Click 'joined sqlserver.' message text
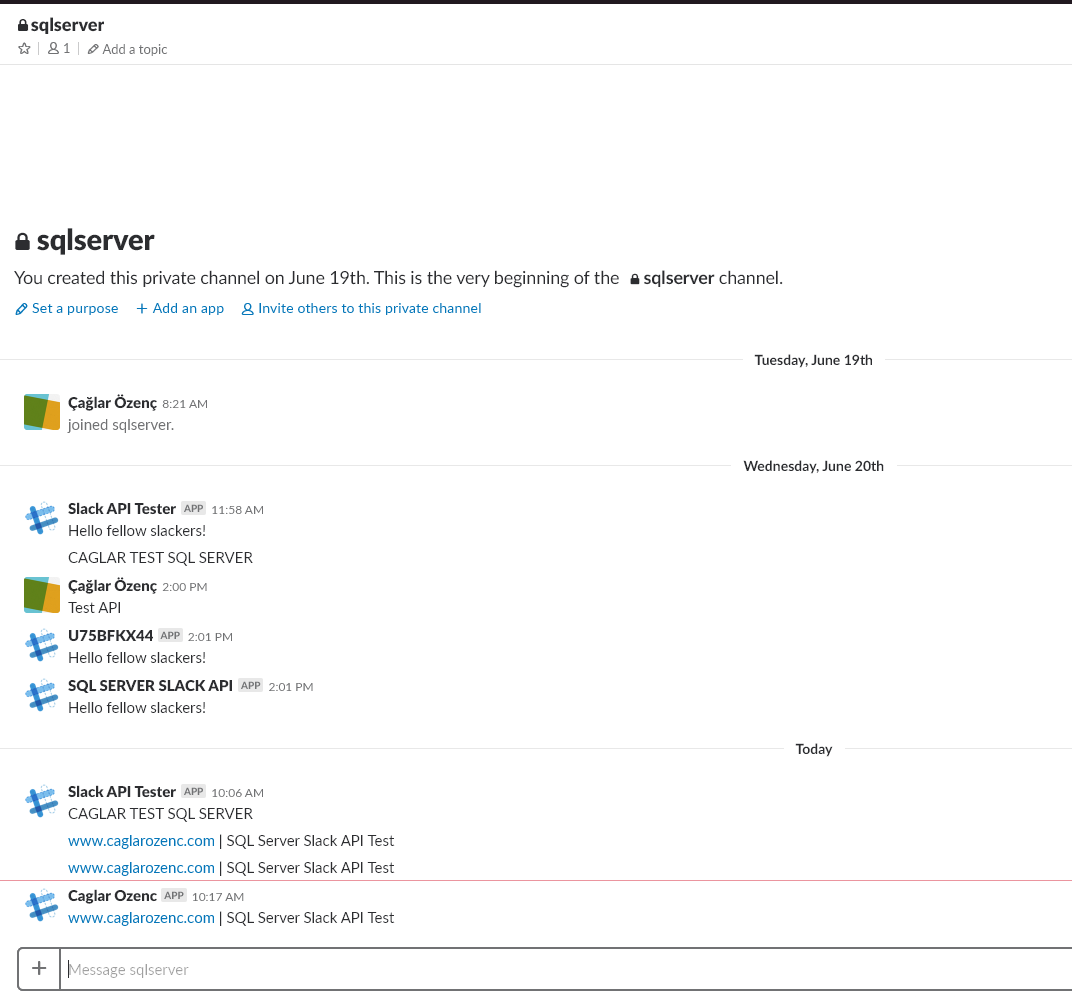Image resolution: width=1072 pixels, height=997 pixels. (x=121, y=425)
